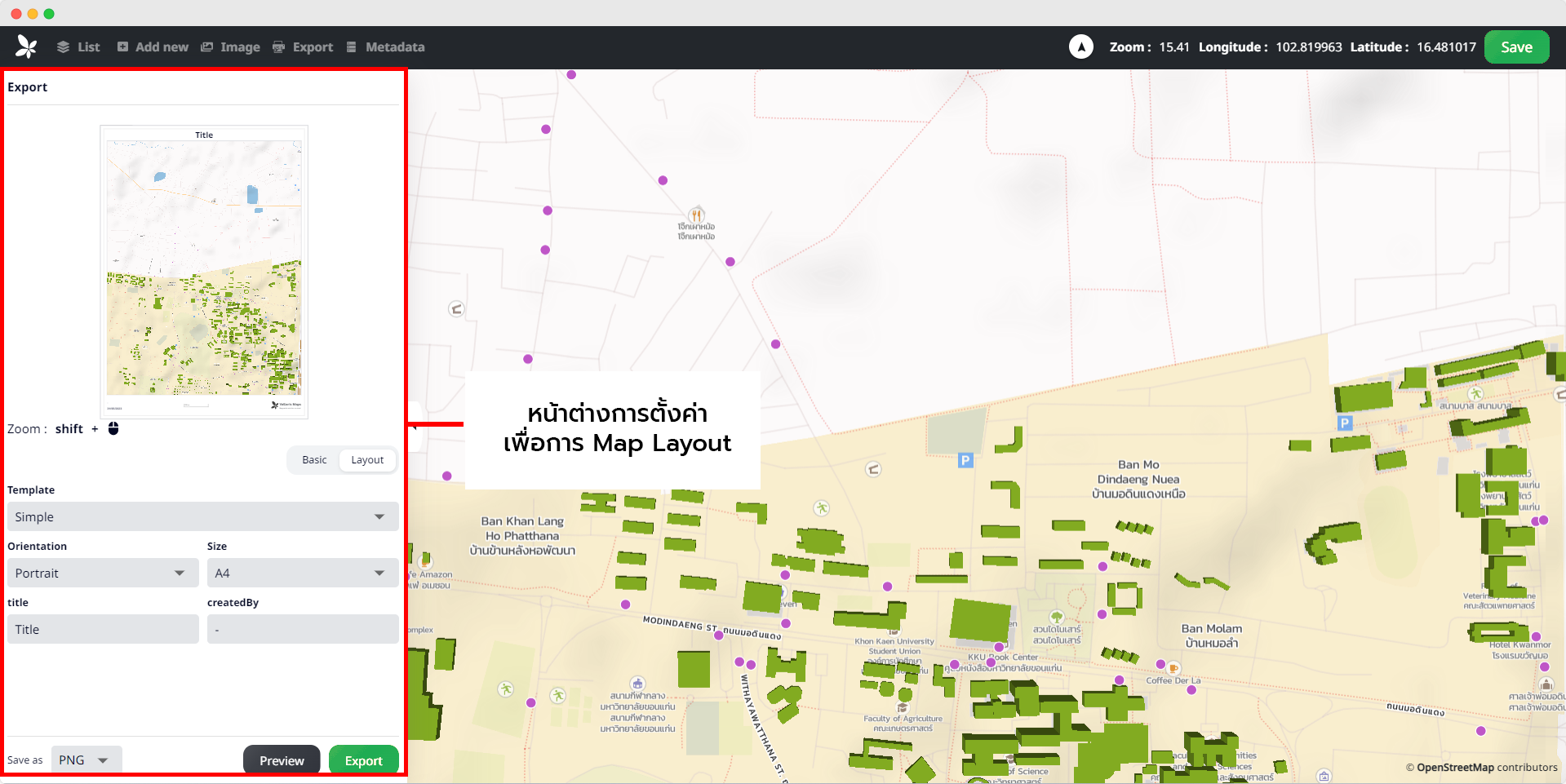Click the map layout preview thumbnail

pyautogui.click(x=204, y=272)
